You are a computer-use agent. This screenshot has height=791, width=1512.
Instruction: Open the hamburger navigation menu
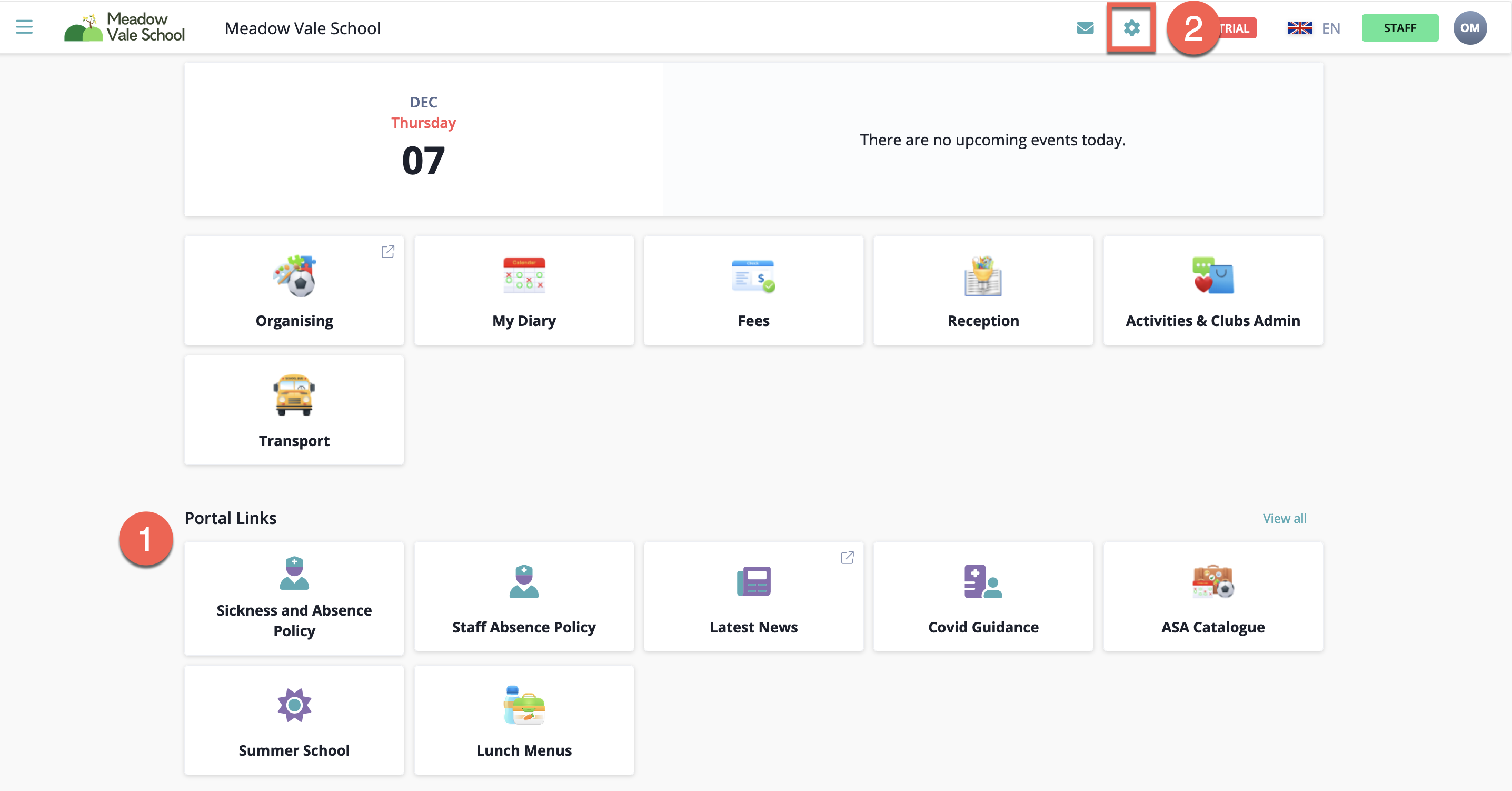24,27
